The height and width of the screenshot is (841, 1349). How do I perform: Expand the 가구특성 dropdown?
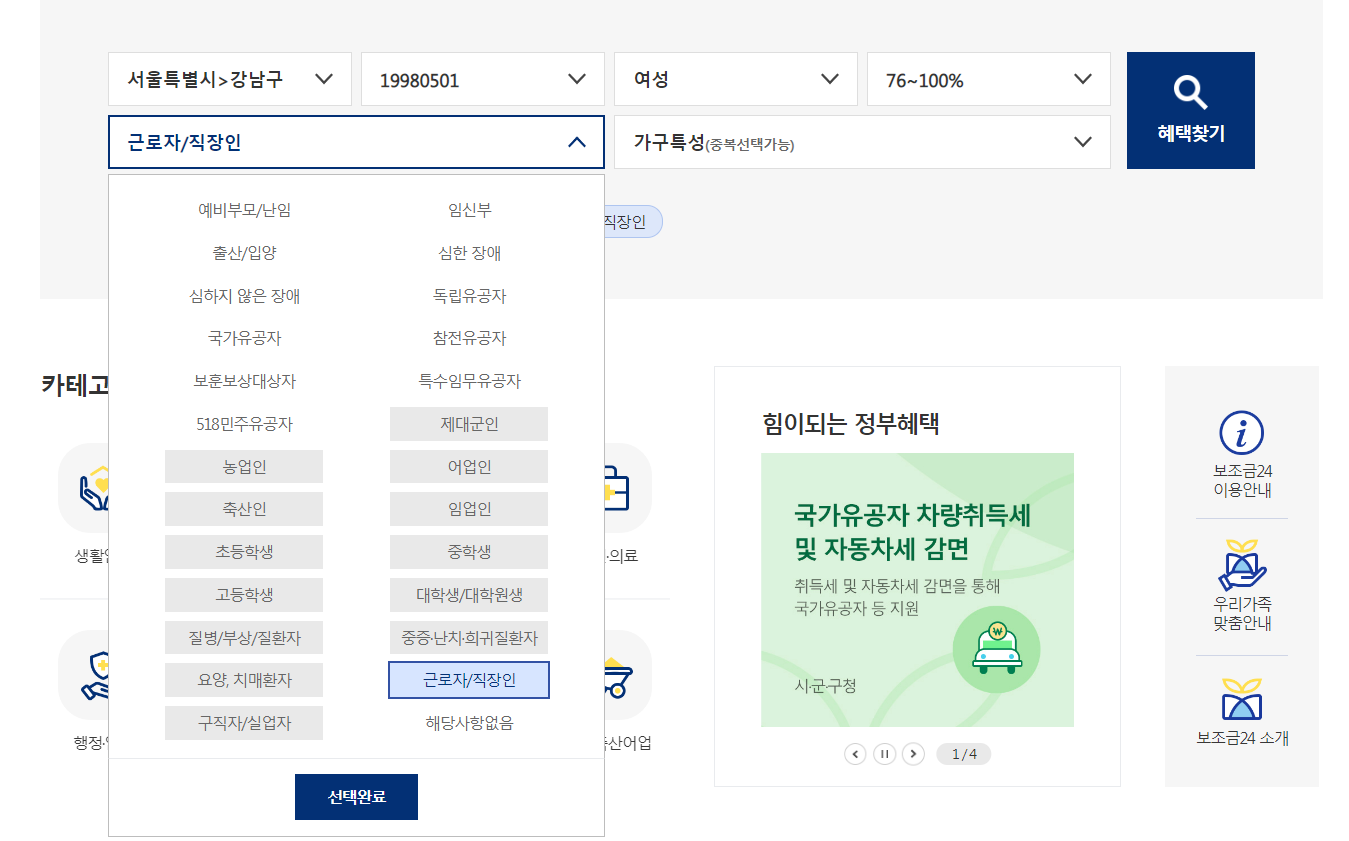pyautogui.click(x=862, y=142)
